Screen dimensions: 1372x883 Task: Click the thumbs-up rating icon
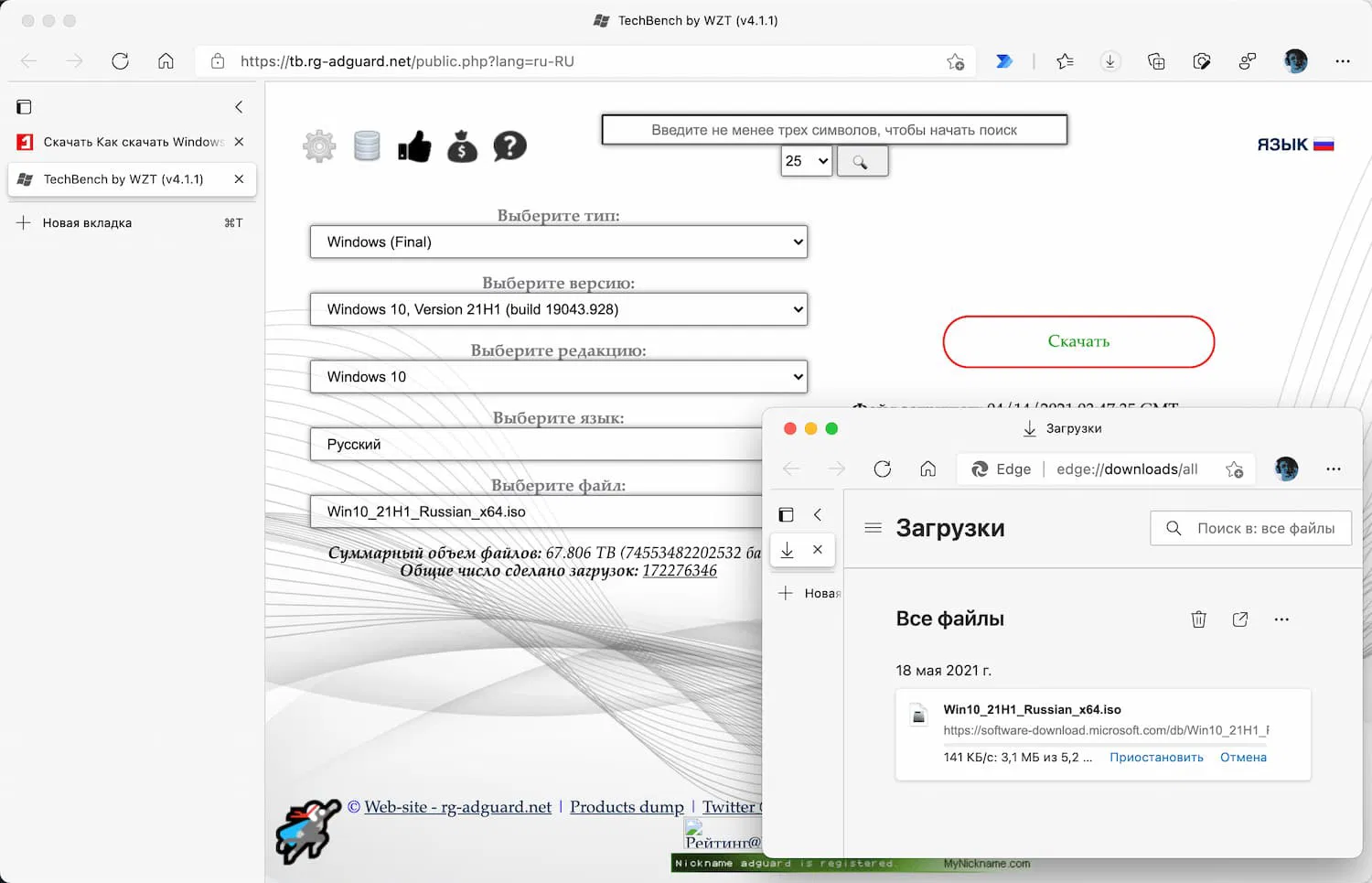coord(414,145)
